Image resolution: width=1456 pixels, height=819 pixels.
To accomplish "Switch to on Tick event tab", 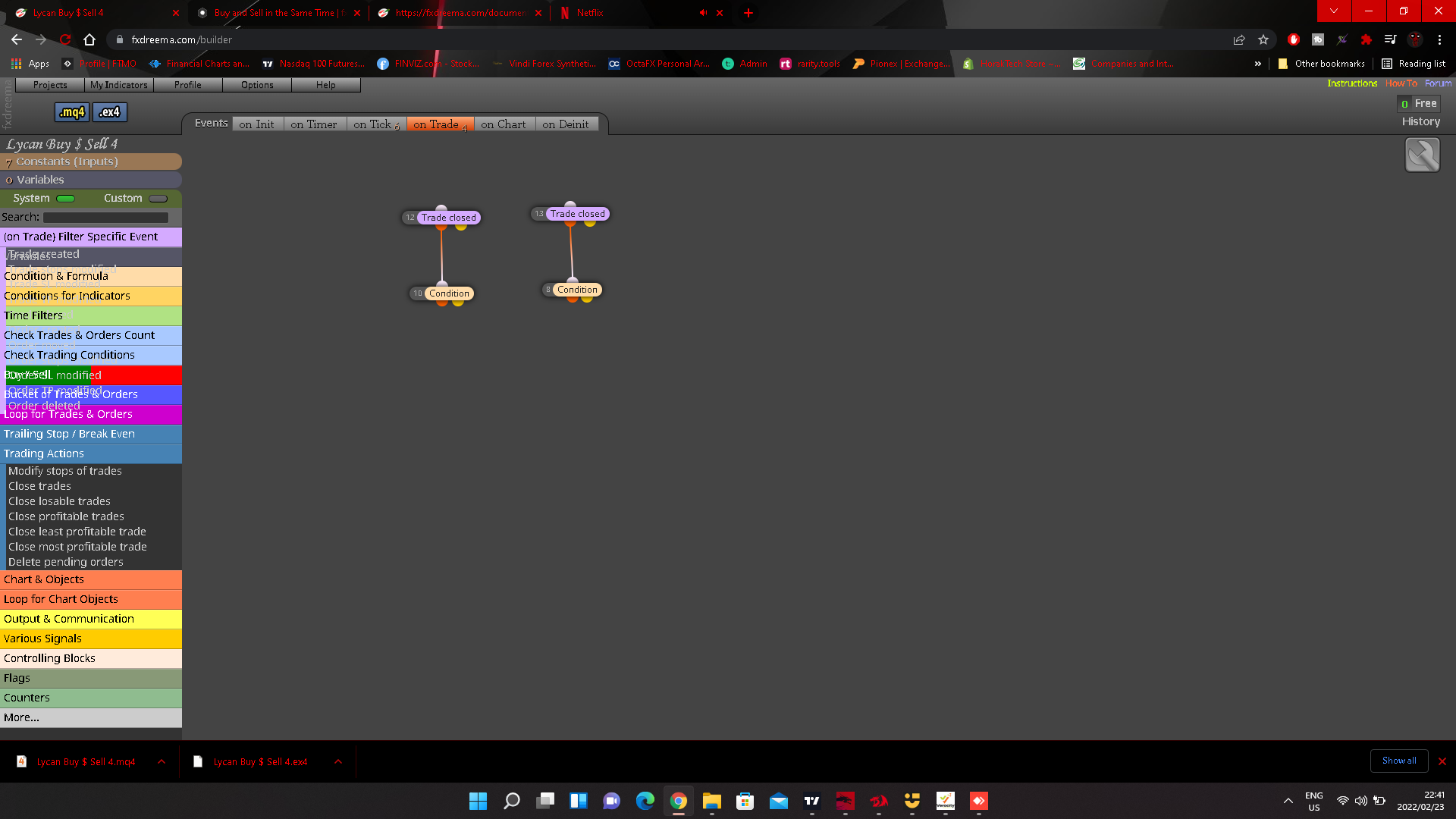I will click(377, 124).
